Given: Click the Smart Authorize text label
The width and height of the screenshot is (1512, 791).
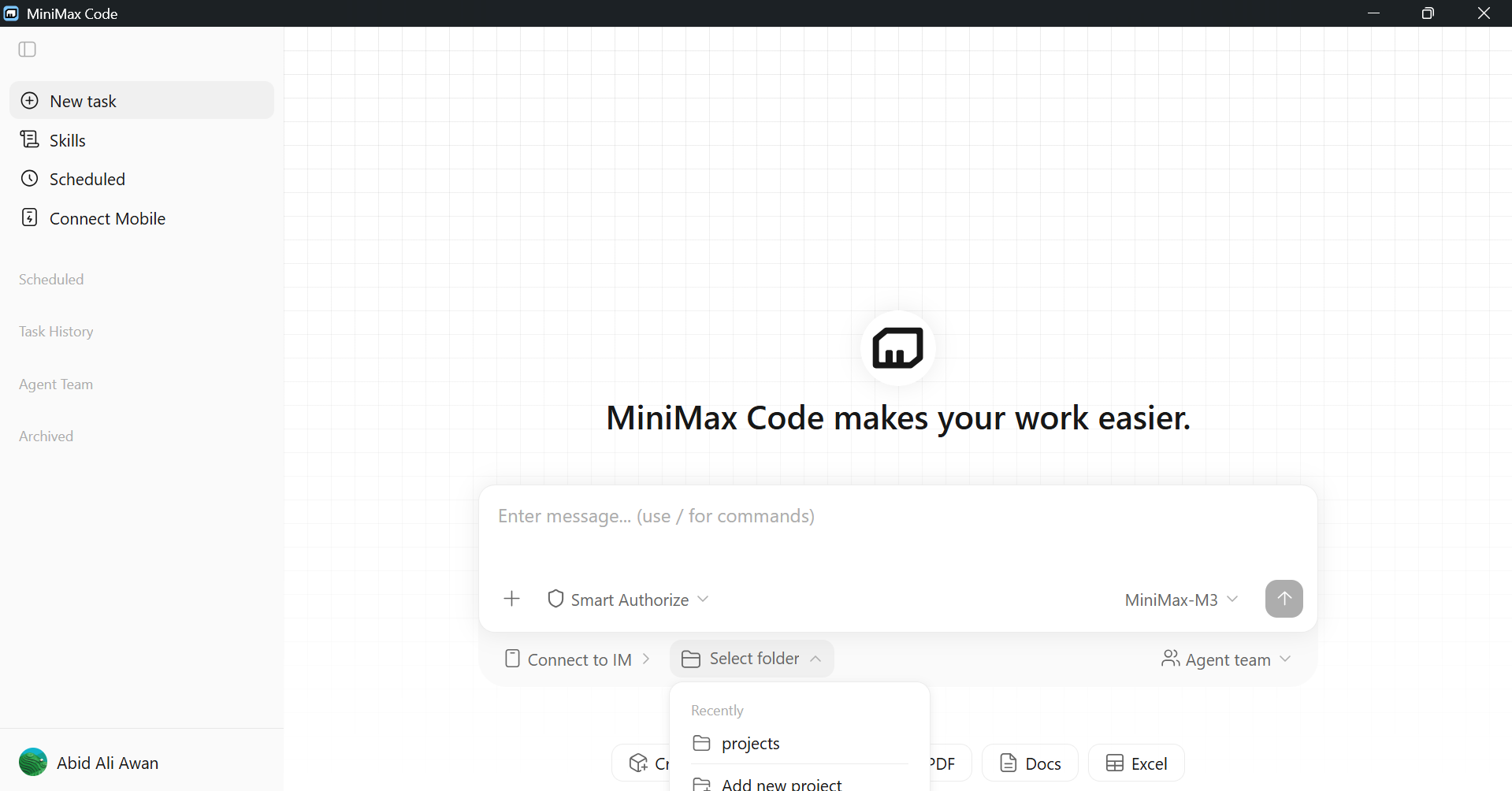Looking at the screenshot, I should (x=630, y=600).
